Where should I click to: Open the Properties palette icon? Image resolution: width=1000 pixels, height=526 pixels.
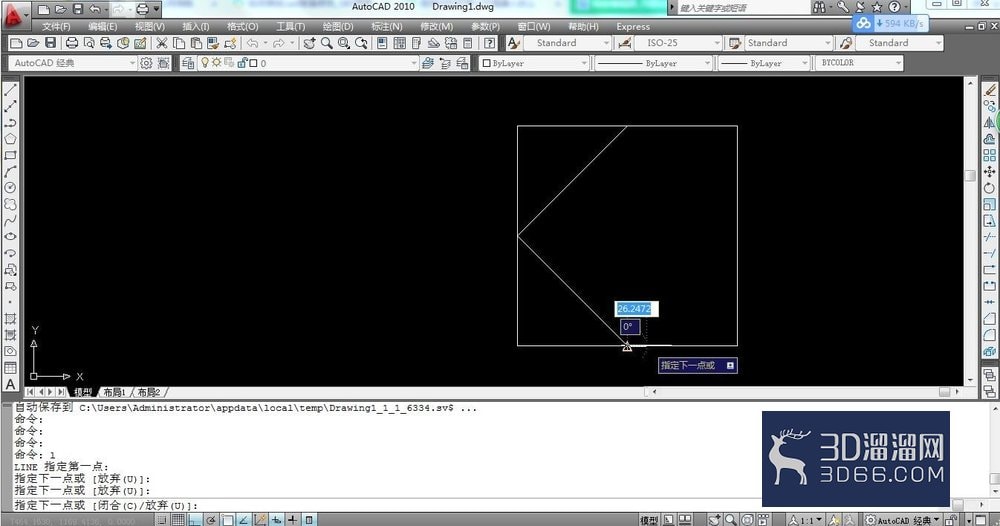pyautogui.click(x=382, y=43)
